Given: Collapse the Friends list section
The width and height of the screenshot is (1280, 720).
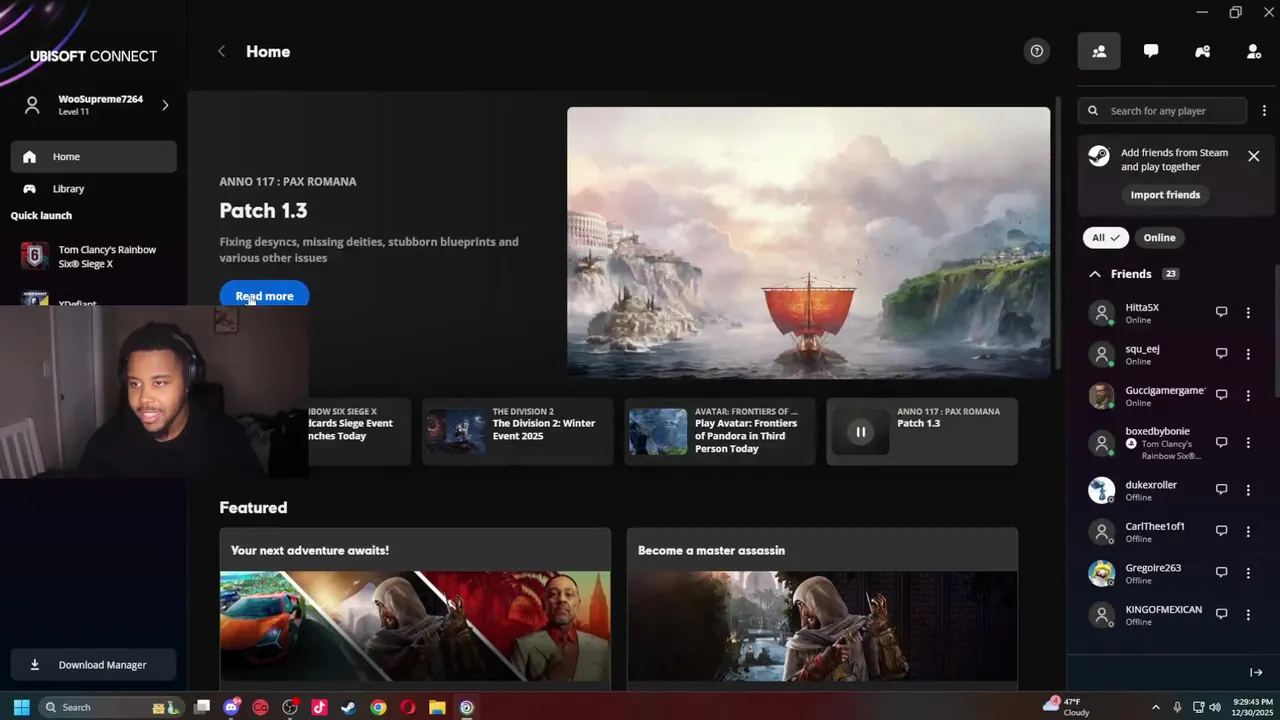Looking at the screenshot, I should click(1095, 274).
